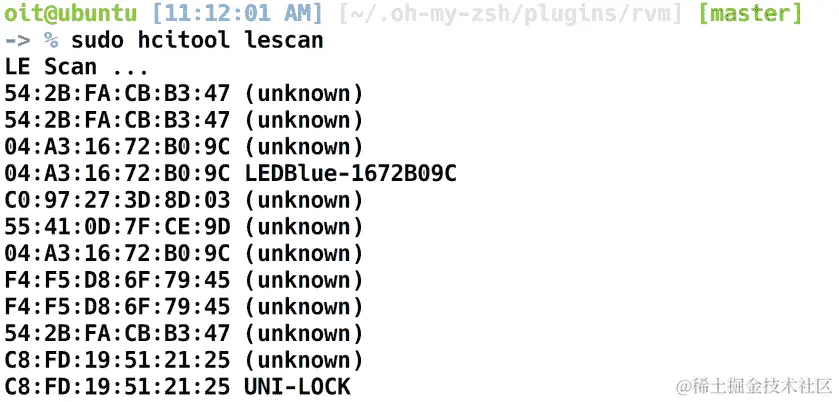The image size is (839, 402).
Task: Click the first F4:F5:D8:6F:79:45 address
Action: 117,280
